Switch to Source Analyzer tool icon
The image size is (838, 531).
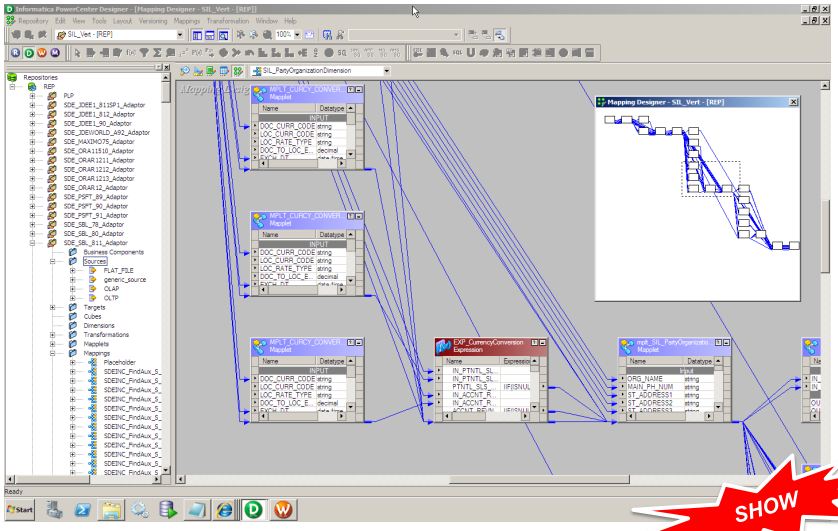pos(185,71)
